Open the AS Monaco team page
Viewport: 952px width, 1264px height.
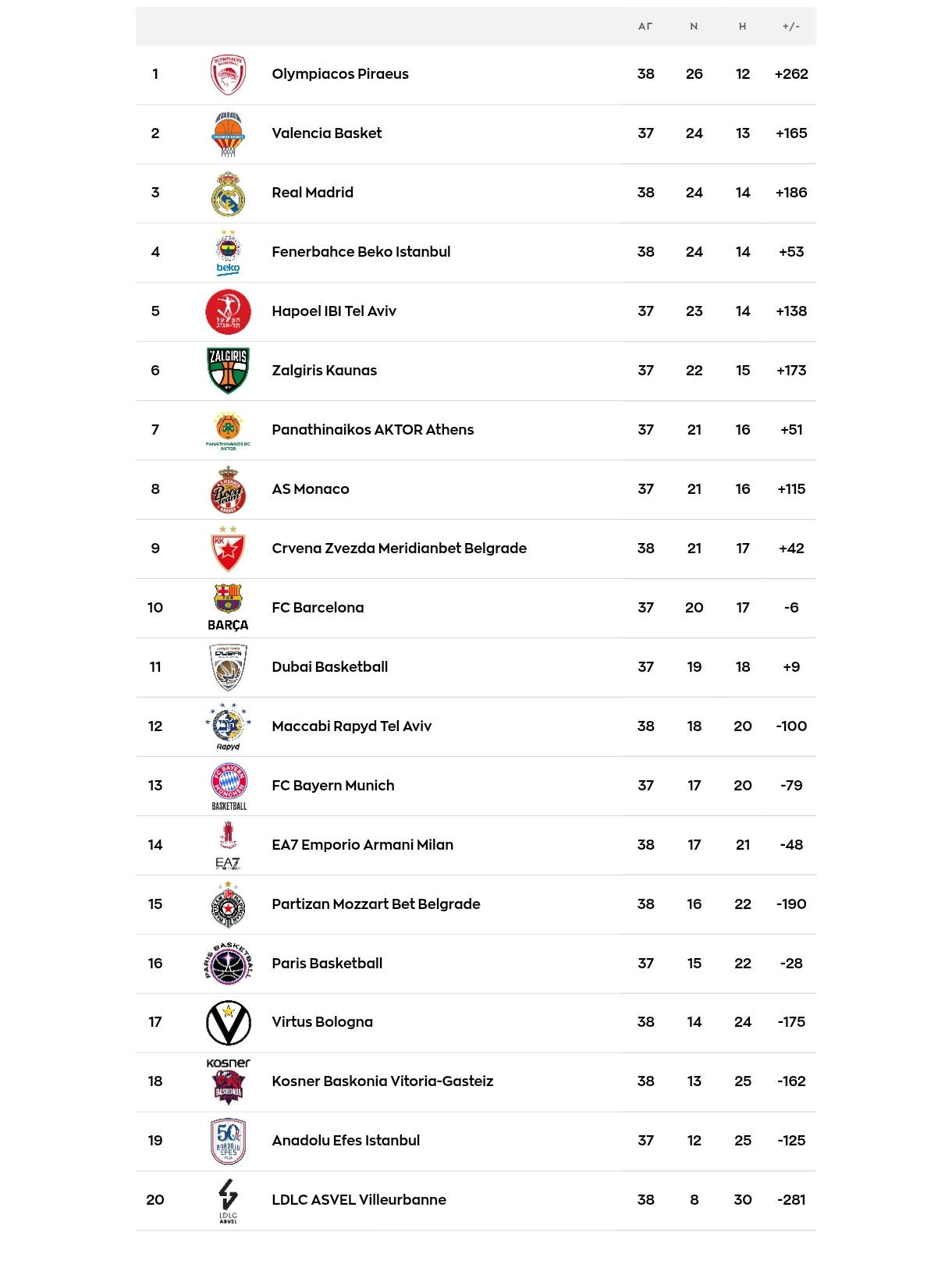click(x=311, y=489)
